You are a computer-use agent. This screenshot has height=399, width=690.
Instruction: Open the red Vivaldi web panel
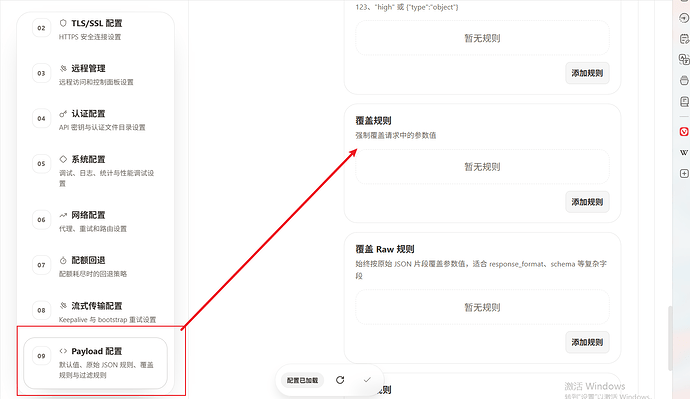(x=684, y=132)
